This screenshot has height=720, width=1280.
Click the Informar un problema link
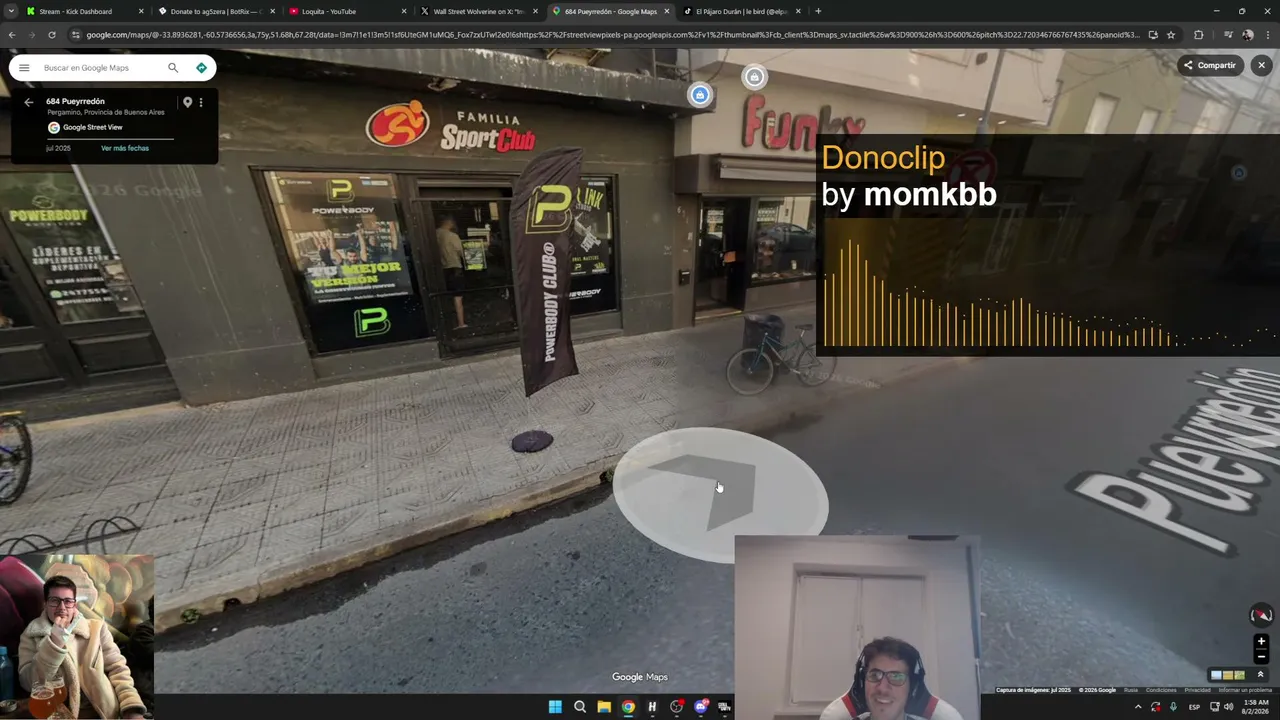[x=1245, y=690]
